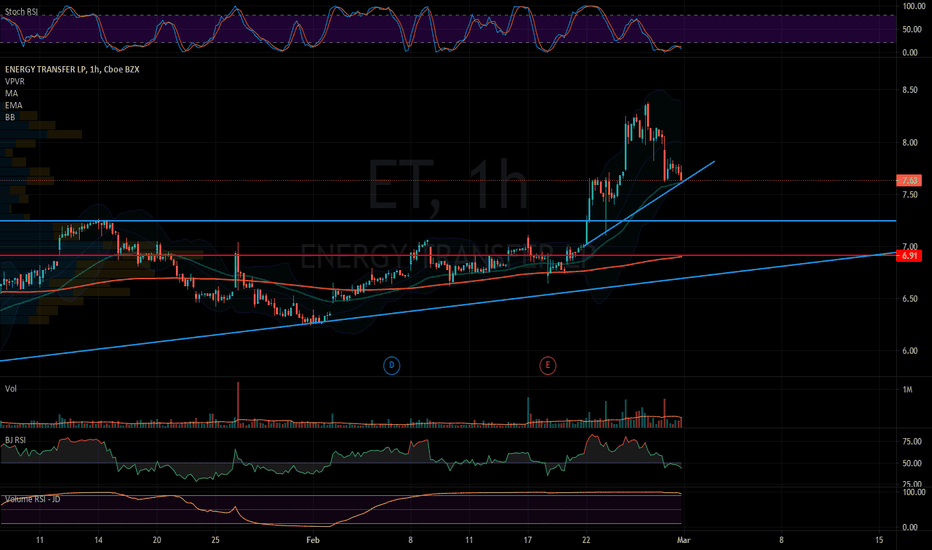Select the Stoch RSI indicator label
The image size is (932, 550).
click(x=21, y=12)
